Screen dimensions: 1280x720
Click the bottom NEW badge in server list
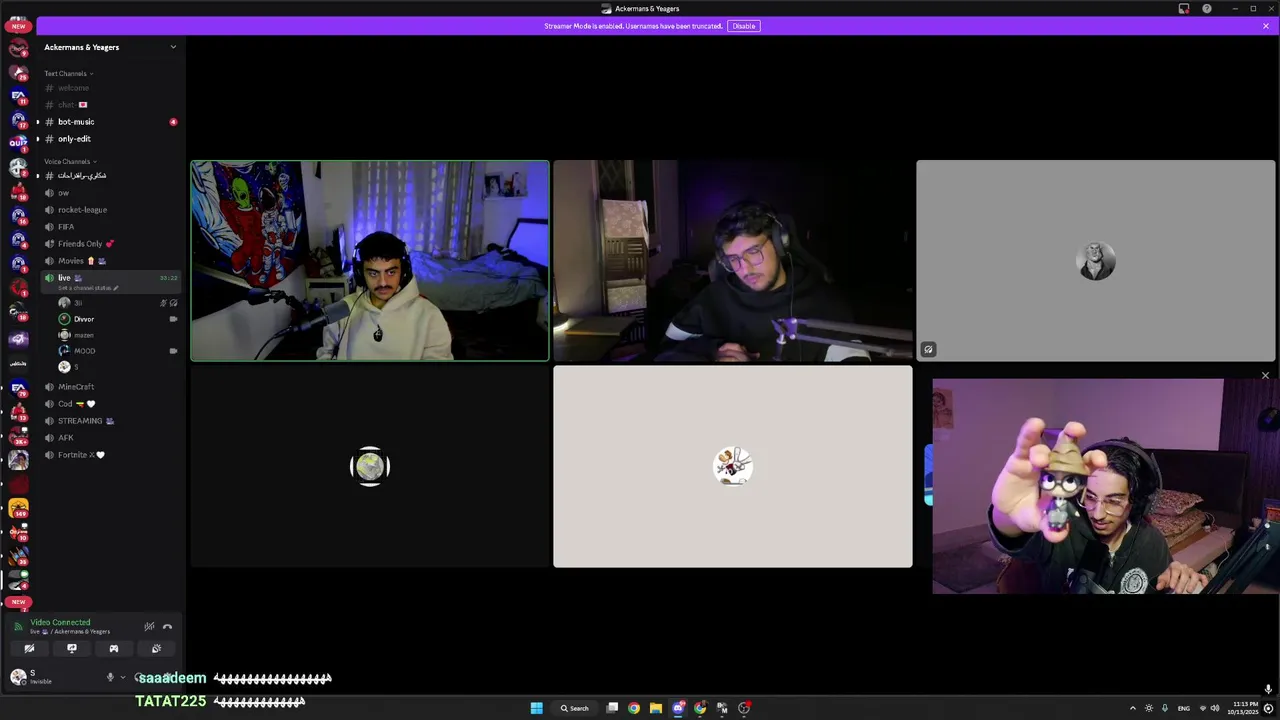(18, 602)
